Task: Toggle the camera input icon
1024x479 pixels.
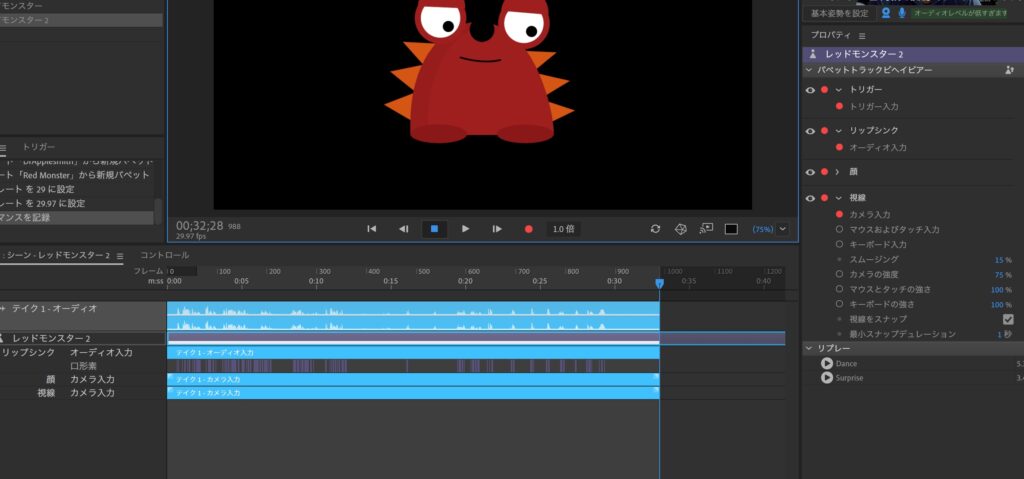Action: tap(886, 13)
